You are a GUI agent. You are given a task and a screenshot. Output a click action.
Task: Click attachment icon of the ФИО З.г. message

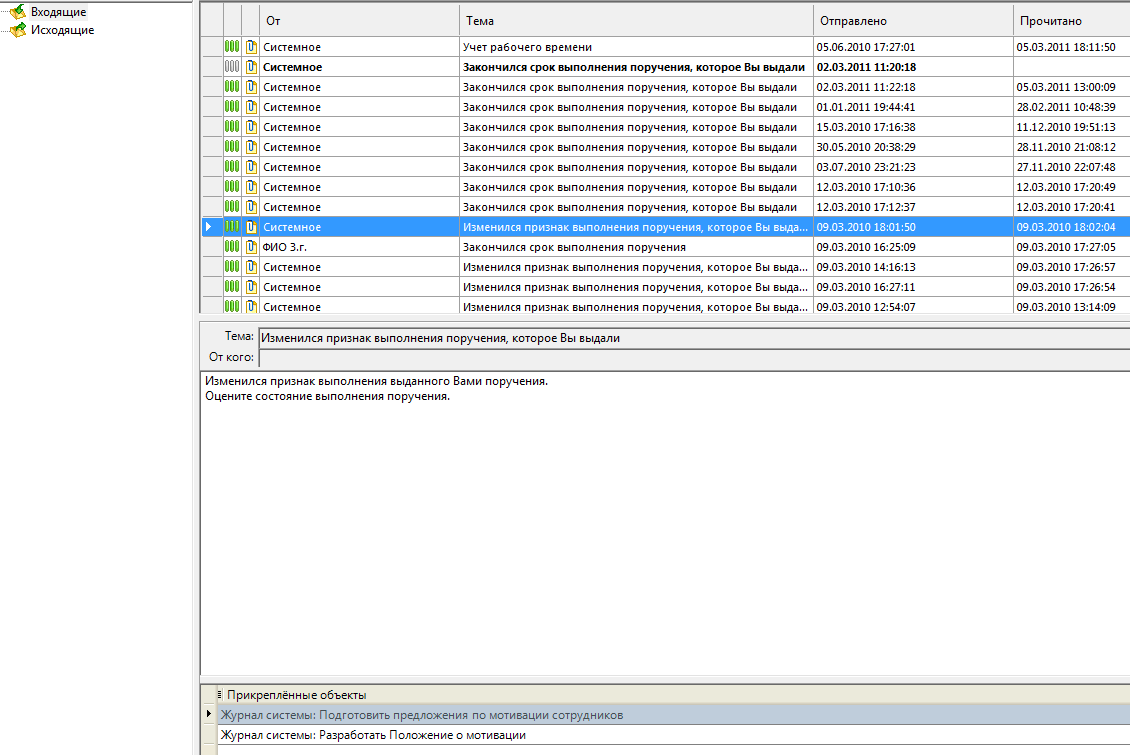point(252,247)
